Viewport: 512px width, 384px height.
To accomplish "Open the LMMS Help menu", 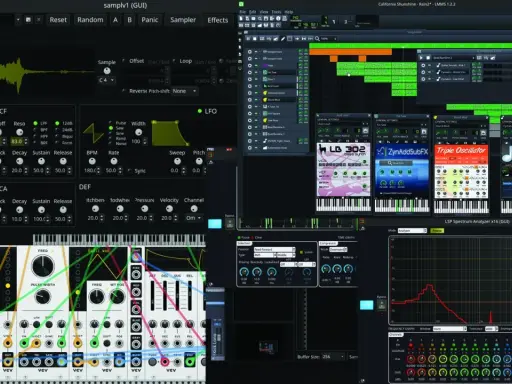I will pyautogui.click(x=289, y=12).
